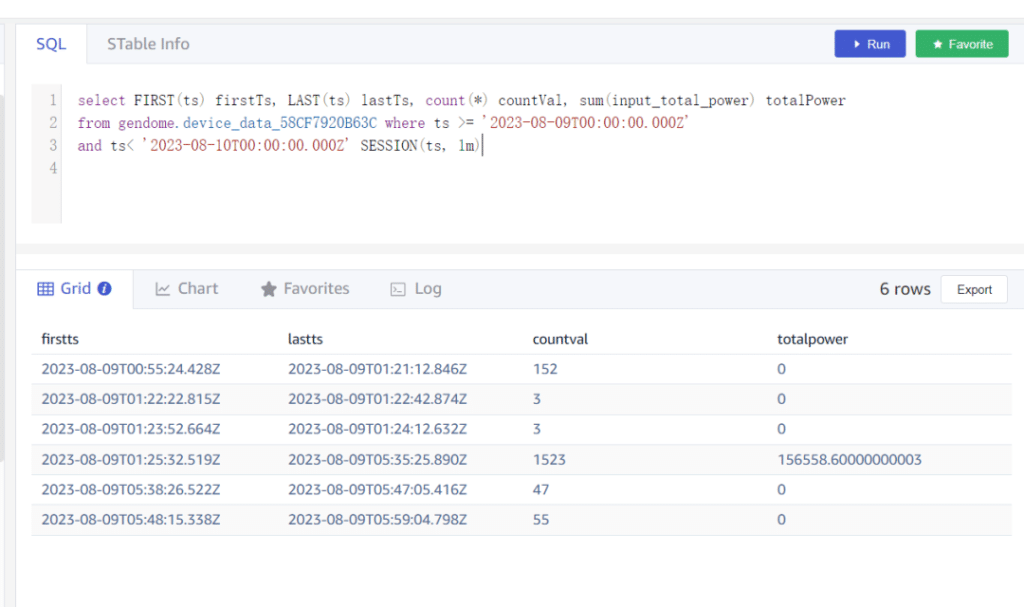Select the row with countval 1523
This screenshot has width=1024, height=607.
click(x=549, y=460)
